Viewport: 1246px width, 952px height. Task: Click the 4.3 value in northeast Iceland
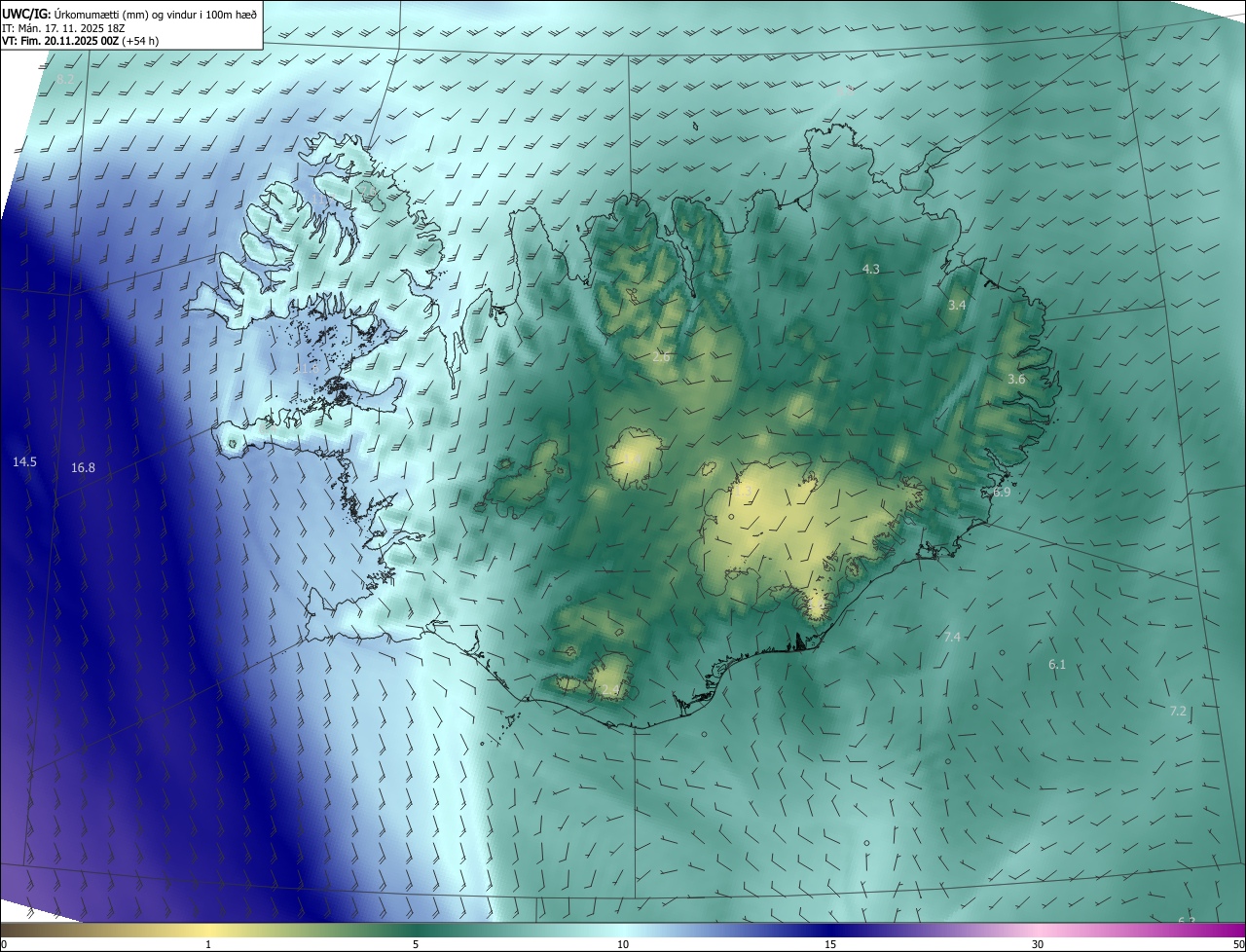coord(871,269)
